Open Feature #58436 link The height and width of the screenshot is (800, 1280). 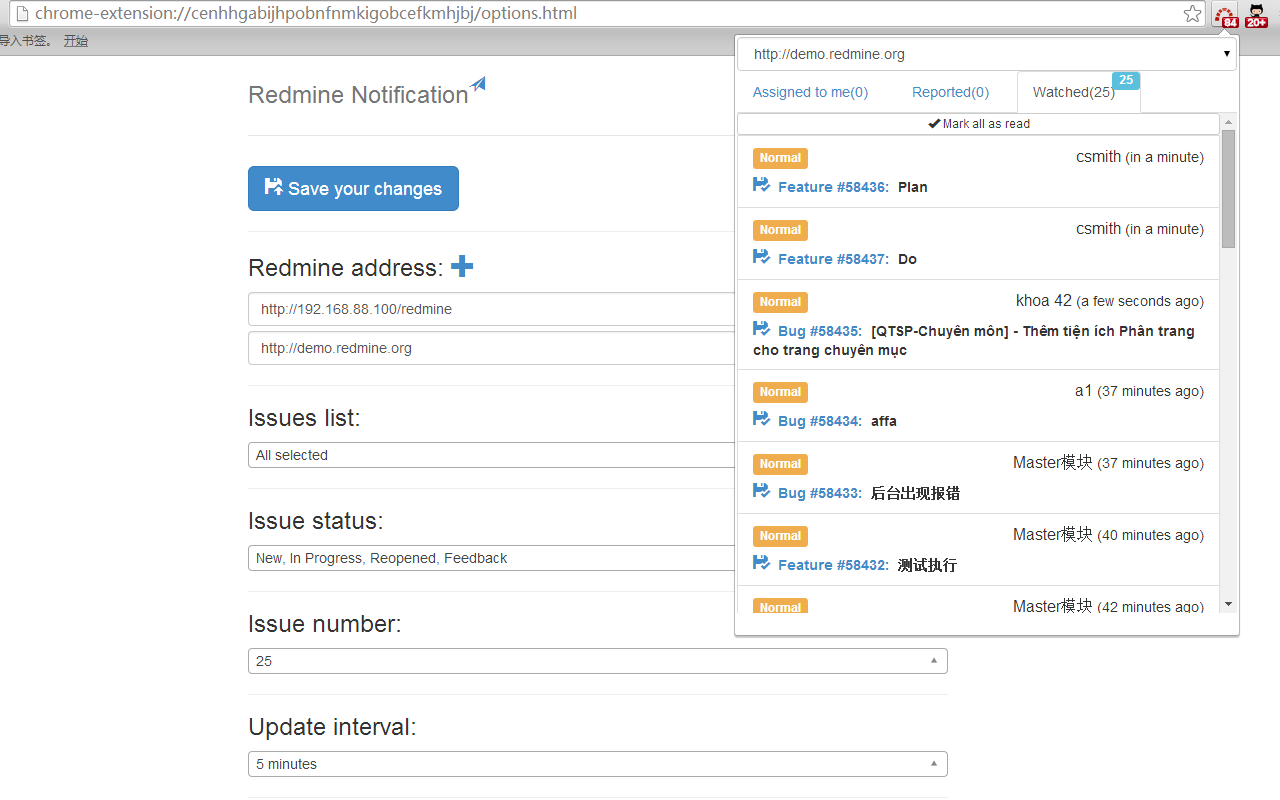[x=833, y=187]
